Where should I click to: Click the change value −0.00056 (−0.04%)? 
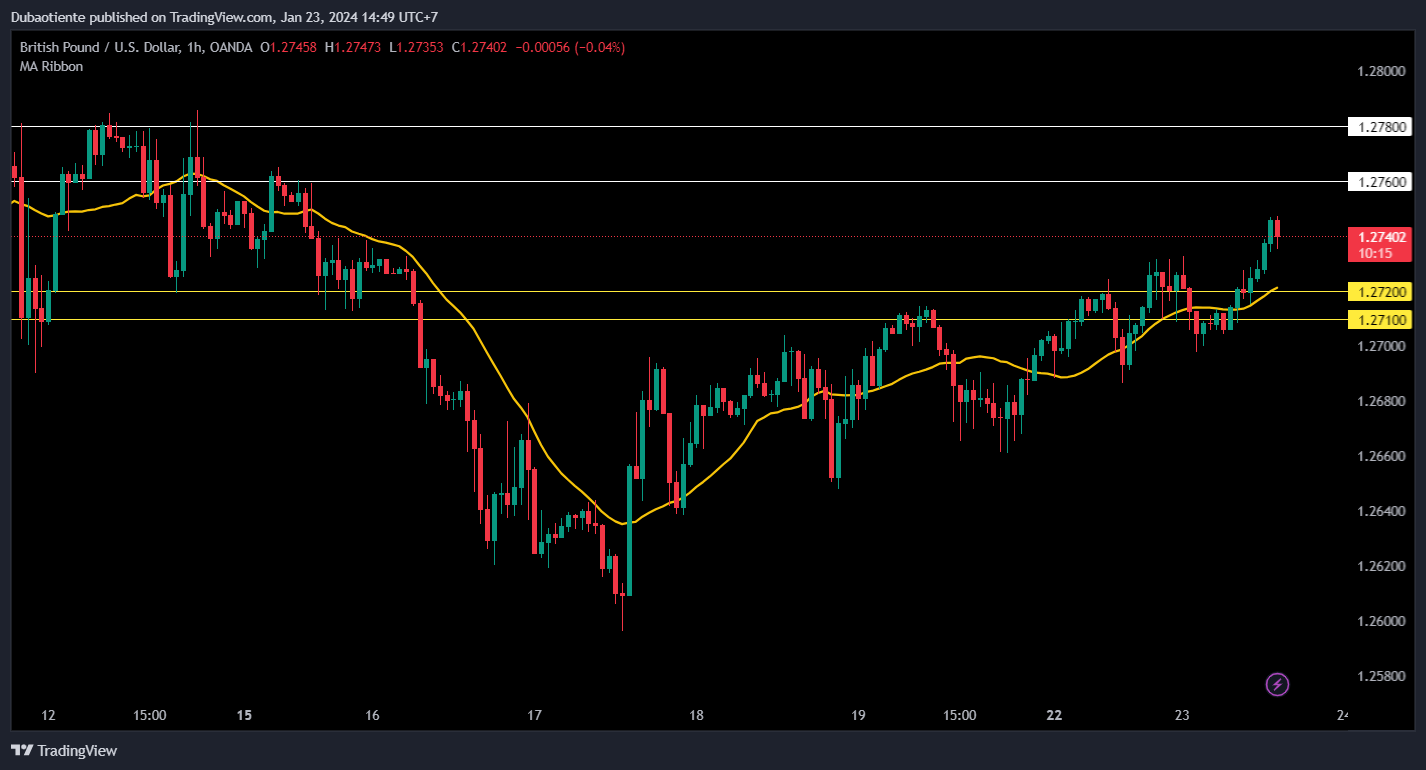coord(570,47)
